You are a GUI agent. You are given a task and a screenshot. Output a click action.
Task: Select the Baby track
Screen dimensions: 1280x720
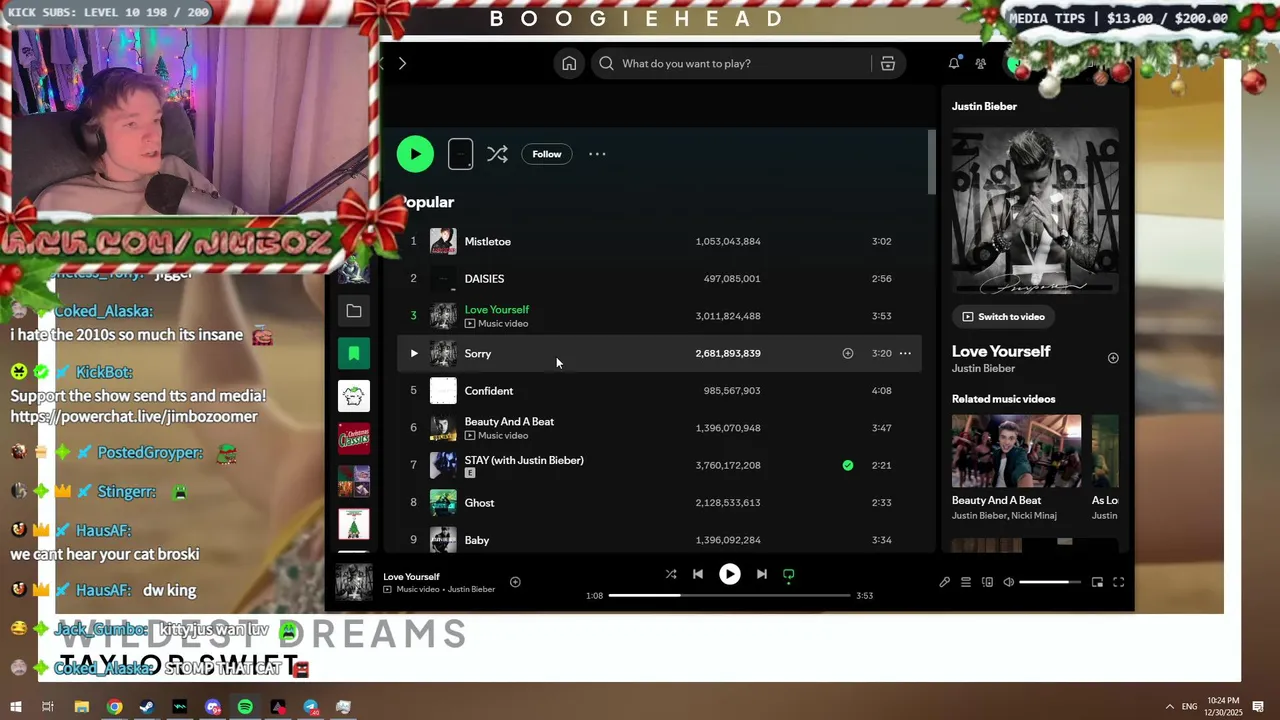point(659,540)
